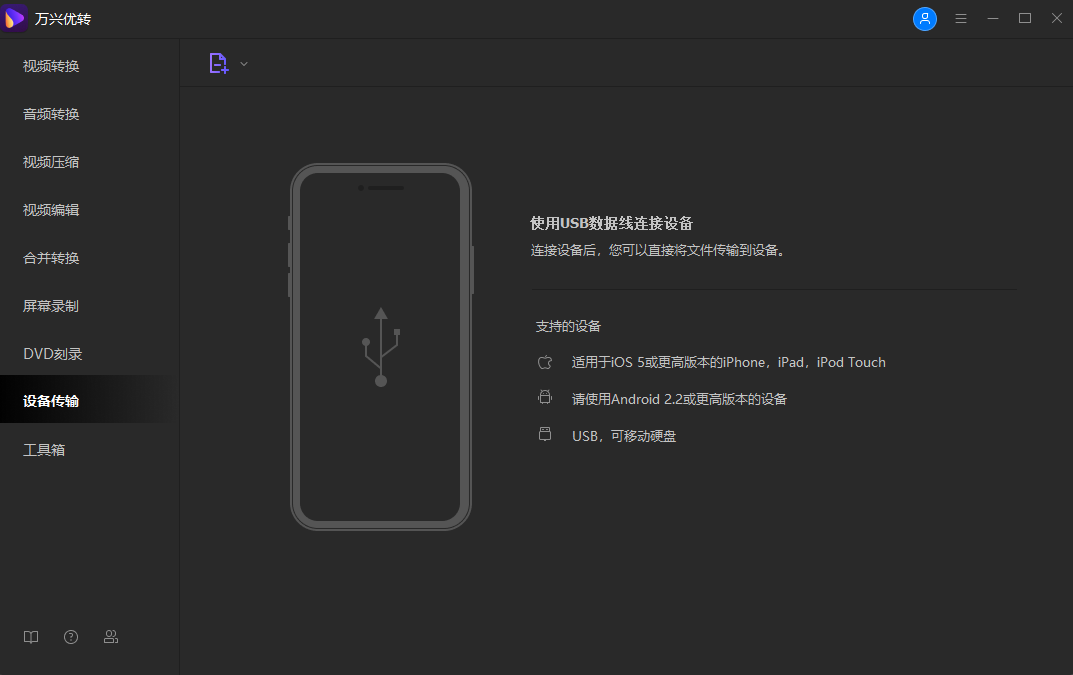Click the active 设备传输 sidebar item
This screenshot has height=675, width=1073.
50,399
